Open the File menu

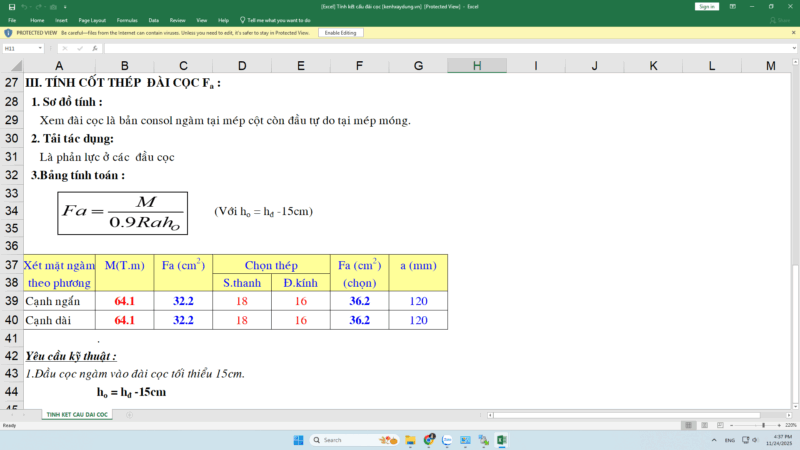click(x=10, y=19)
